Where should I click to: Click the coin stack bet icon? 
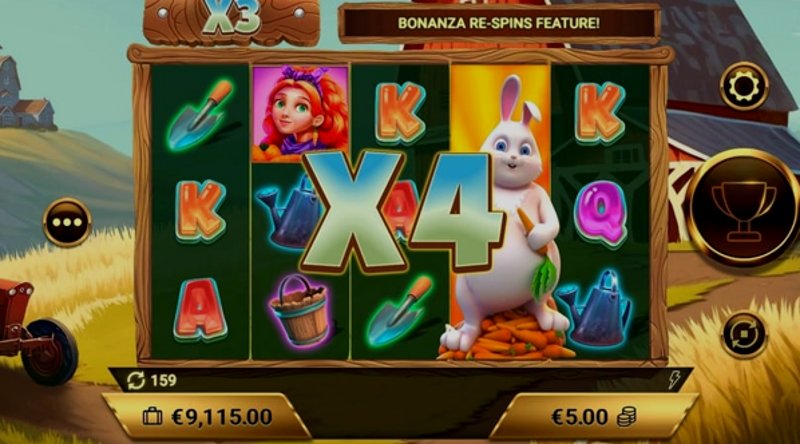click(x=627, y=417)
